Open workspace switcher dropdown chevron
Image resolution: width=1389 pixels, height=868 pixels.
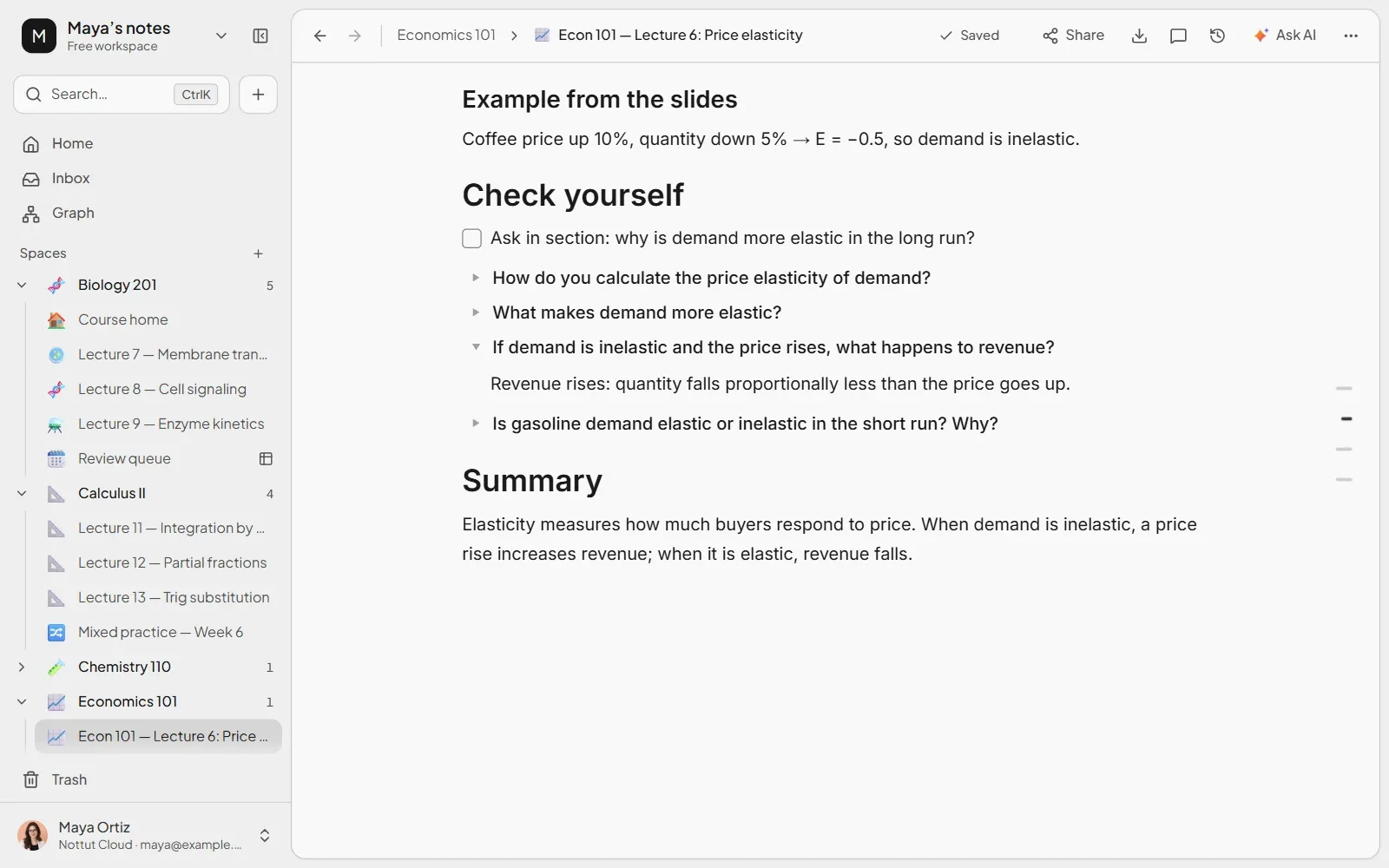pyautogui.click(x=221, y=36)
